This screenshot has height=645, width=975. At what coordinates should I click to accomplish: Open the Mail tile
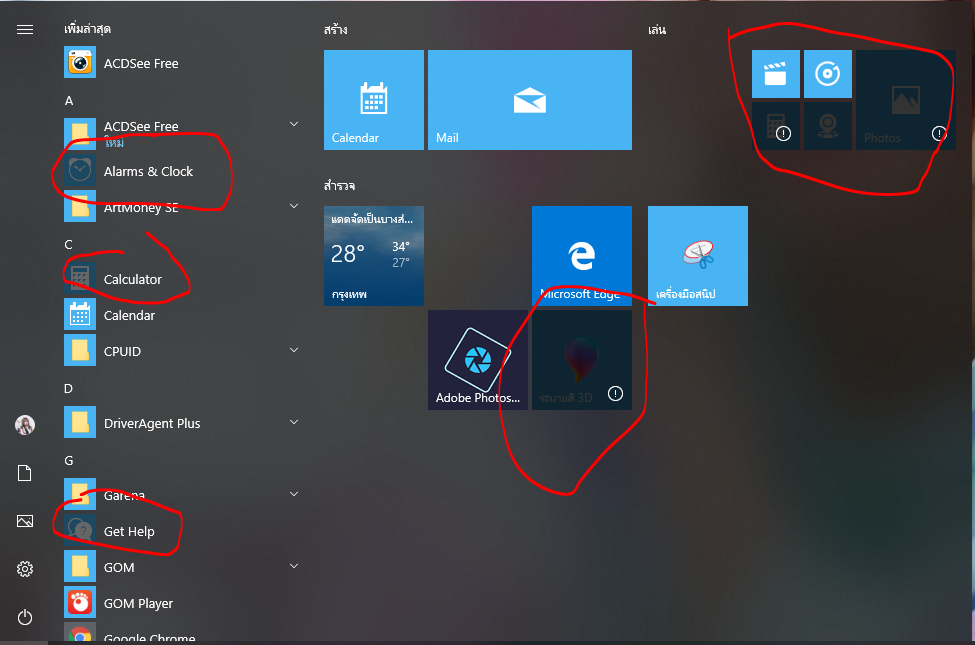point(530,100)
